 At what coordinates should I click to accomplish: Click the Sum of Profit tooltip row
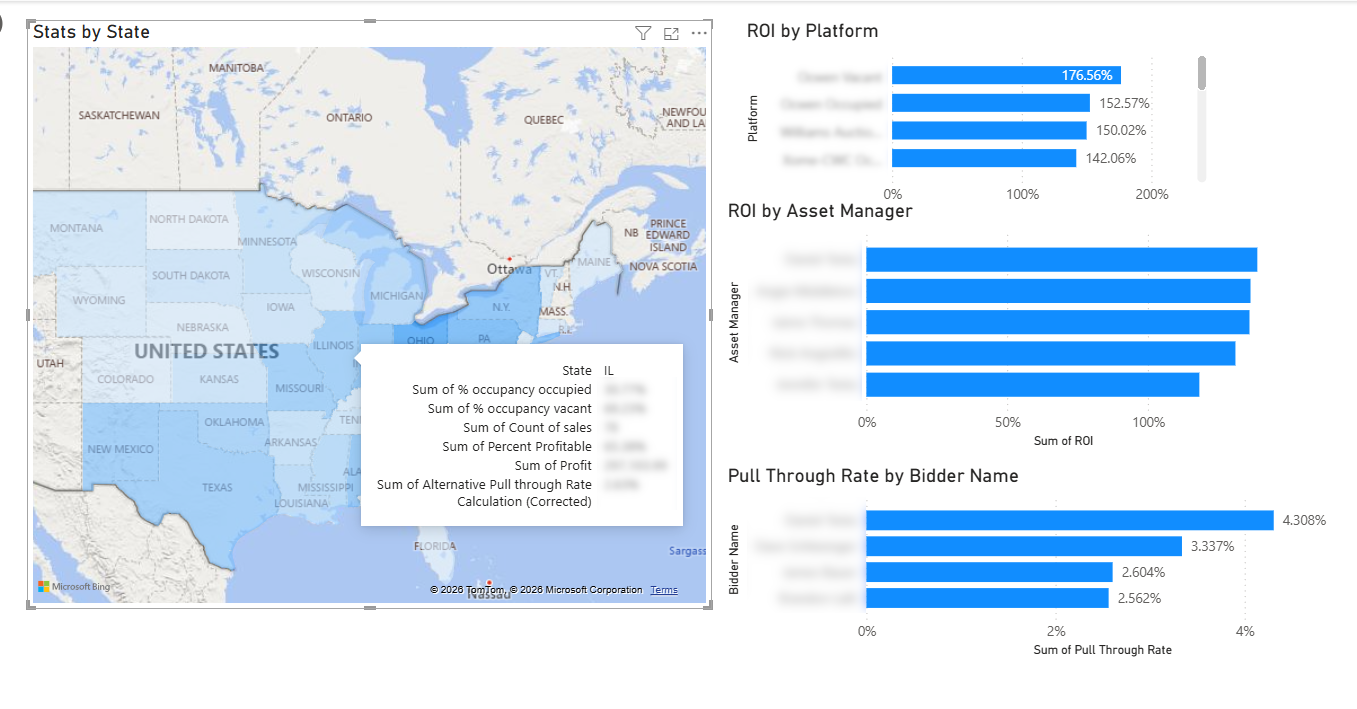click(x=521, y=465)
